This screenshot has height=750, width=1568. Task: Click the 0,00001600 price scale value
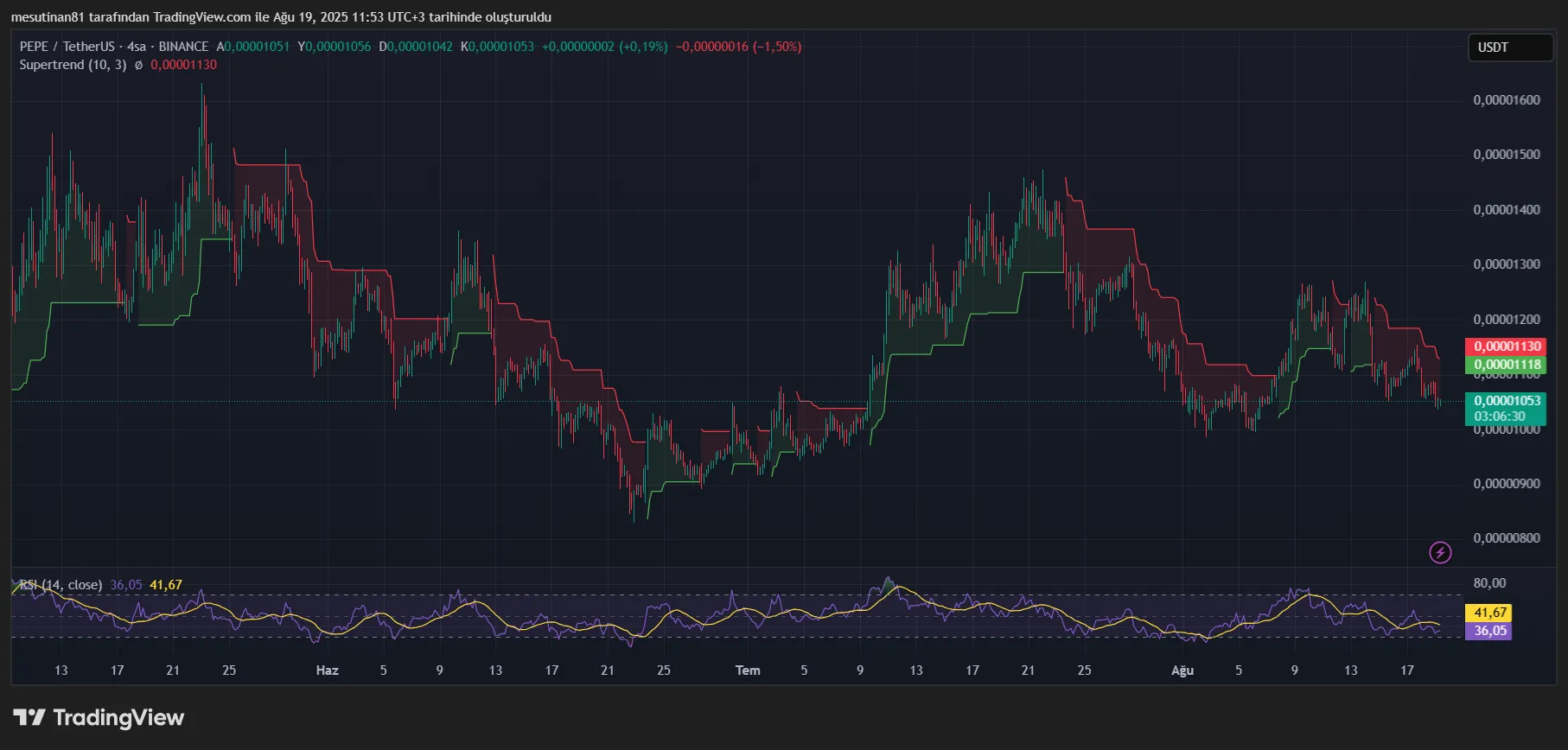tap(1507, 100)
